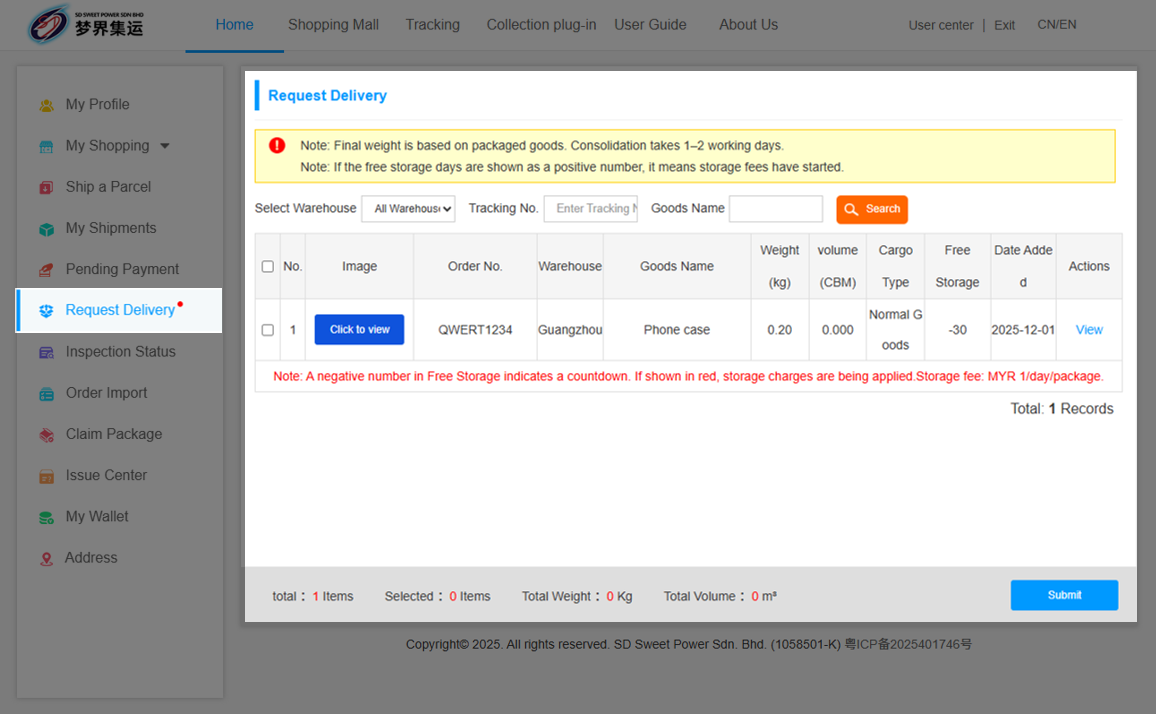Screen dimensions: 1156x714
Task: Open Address in sidebar
Action: (91, 558)
